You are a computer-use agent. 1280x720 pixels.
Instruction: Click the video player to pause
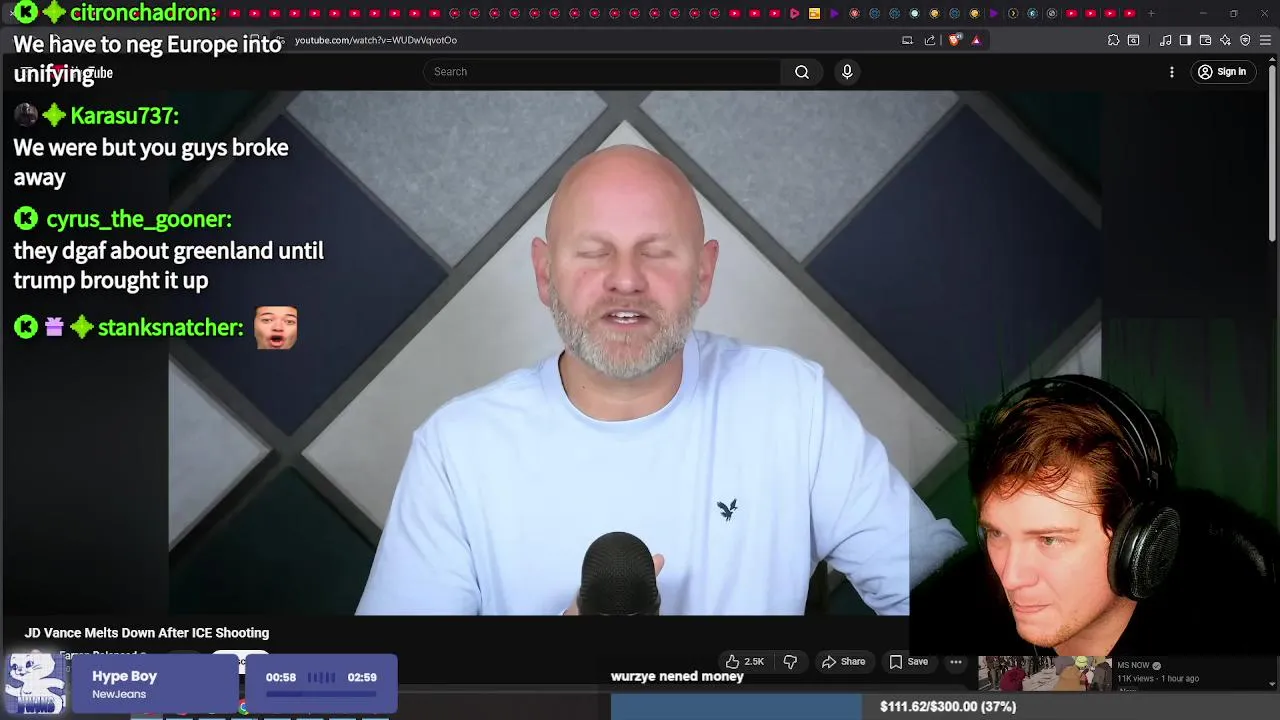[538, 352]
